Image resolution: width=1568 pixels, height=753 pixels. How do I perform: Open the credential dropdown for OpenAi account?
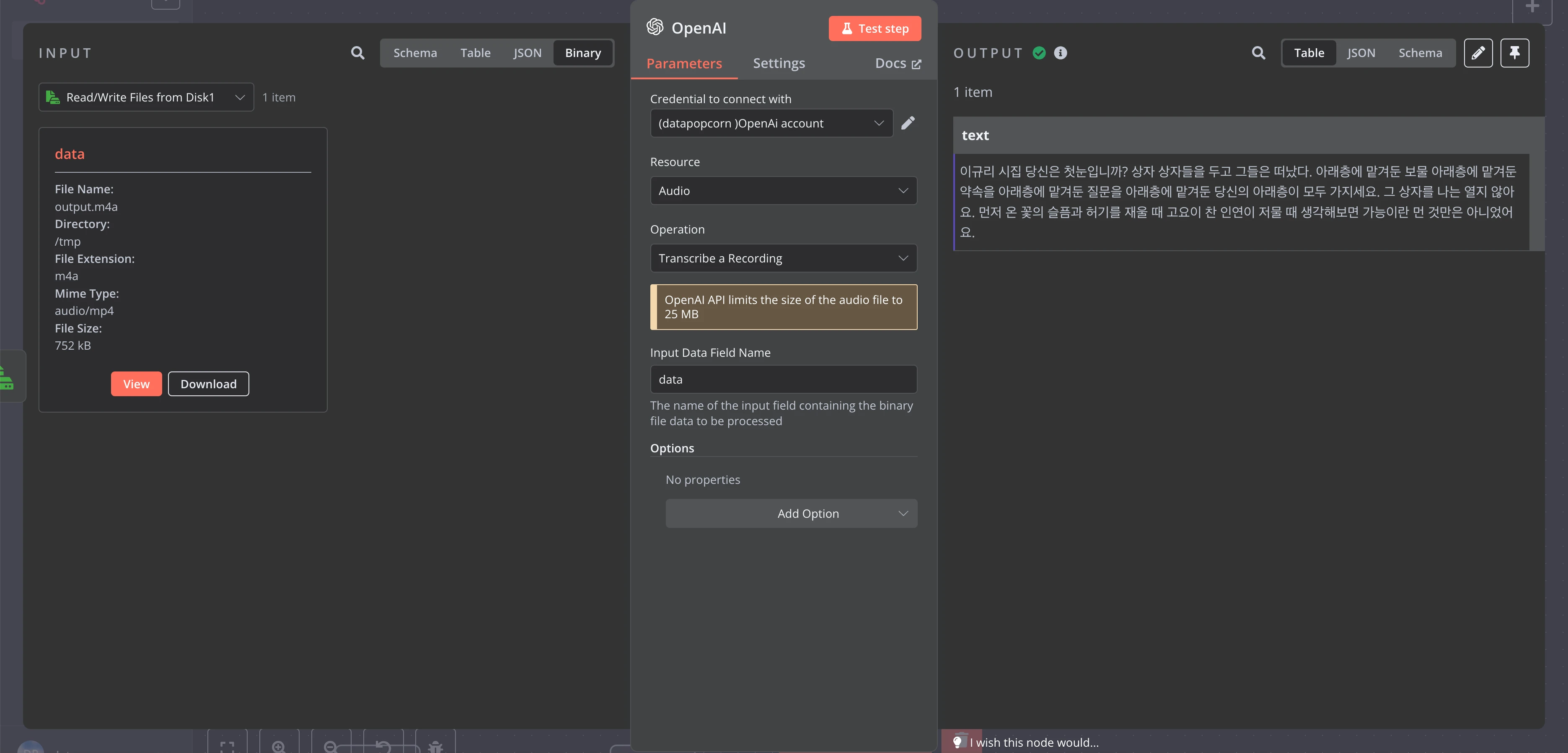click(772, 123)
